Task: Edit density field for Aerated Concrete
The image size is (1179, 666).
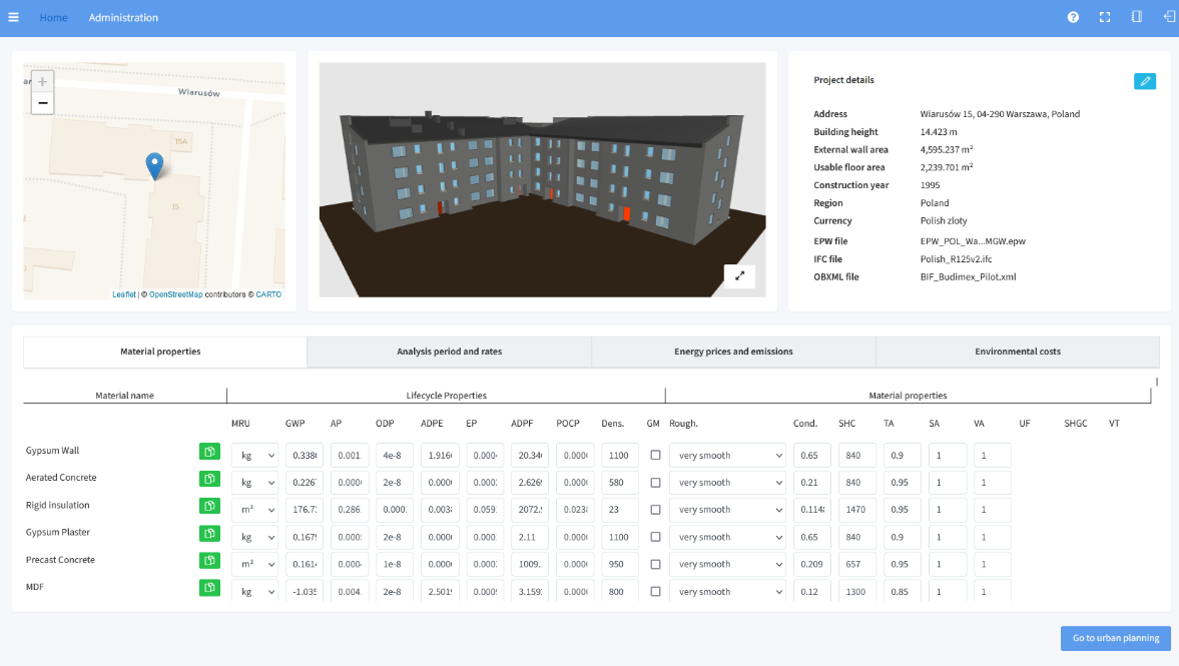Action: (620, 483)
